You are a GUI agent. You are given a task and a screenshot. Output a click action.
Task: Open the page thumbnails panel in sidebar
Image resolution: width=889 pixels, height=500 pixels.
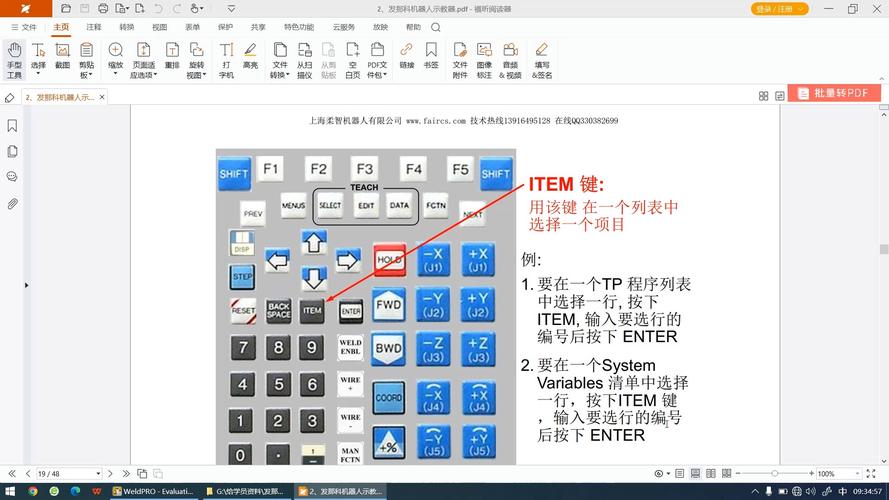(x=12, y=151)
